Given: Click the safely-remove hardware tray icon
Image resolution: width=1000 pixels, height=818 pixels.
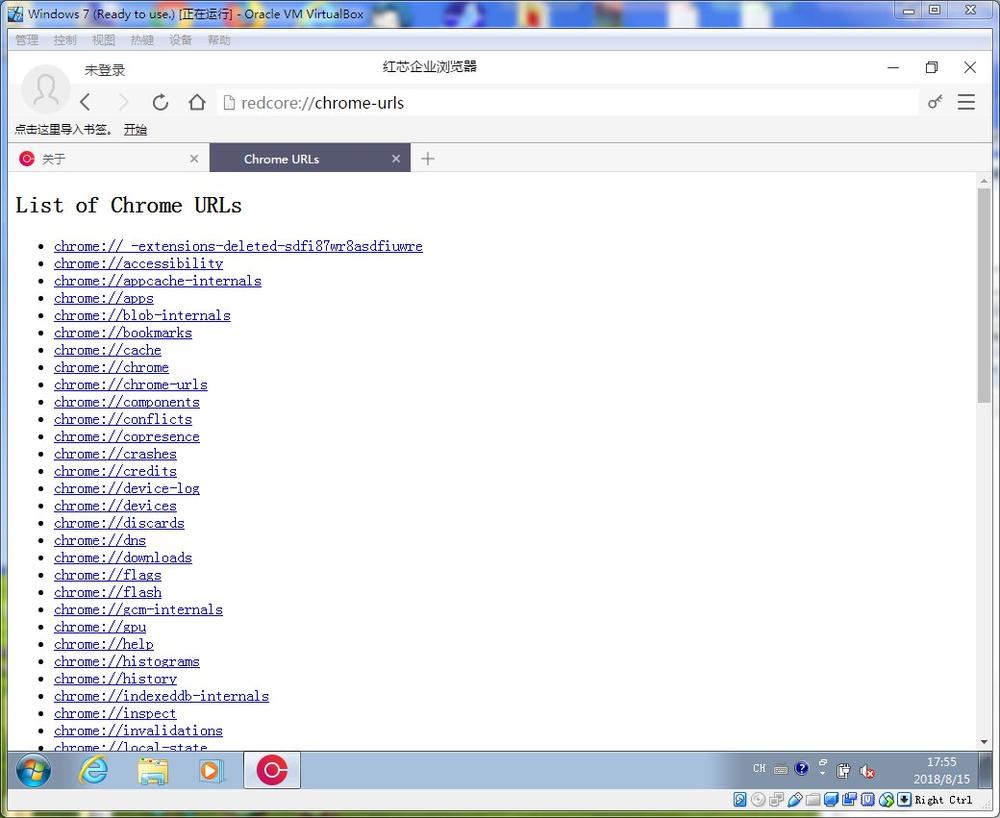Looking at the screenshot, I should coord(843,770).
